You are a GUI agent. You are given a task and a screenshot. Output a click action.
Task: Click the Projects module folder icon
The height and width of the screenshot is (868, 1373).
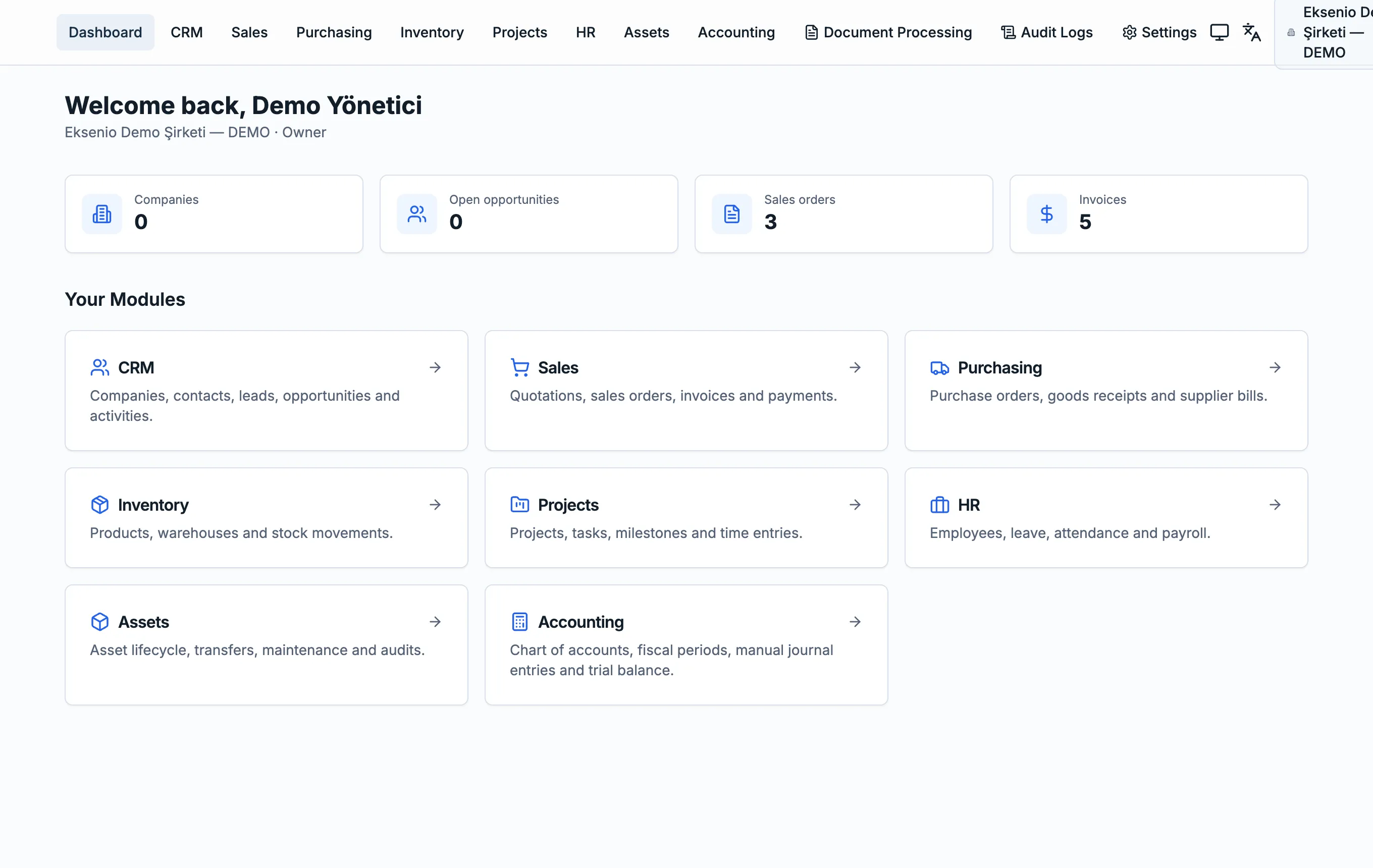519,505
